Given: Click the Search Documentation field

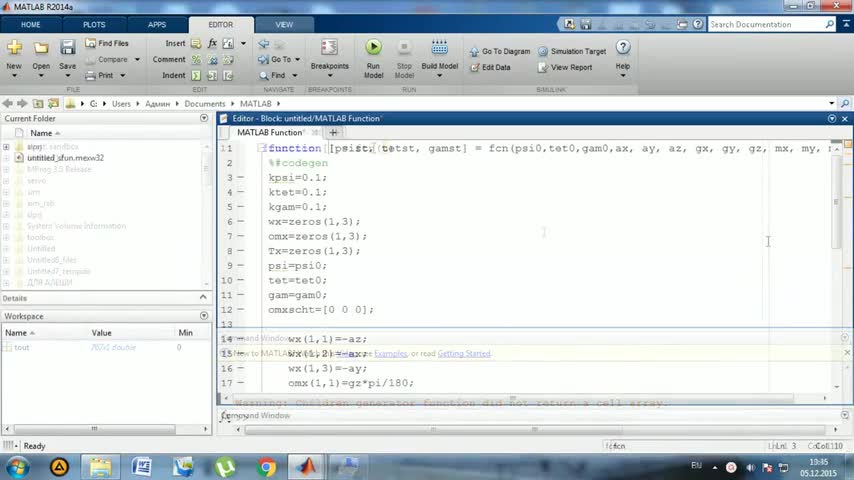Looking at the screenshot, I should 765,25.
